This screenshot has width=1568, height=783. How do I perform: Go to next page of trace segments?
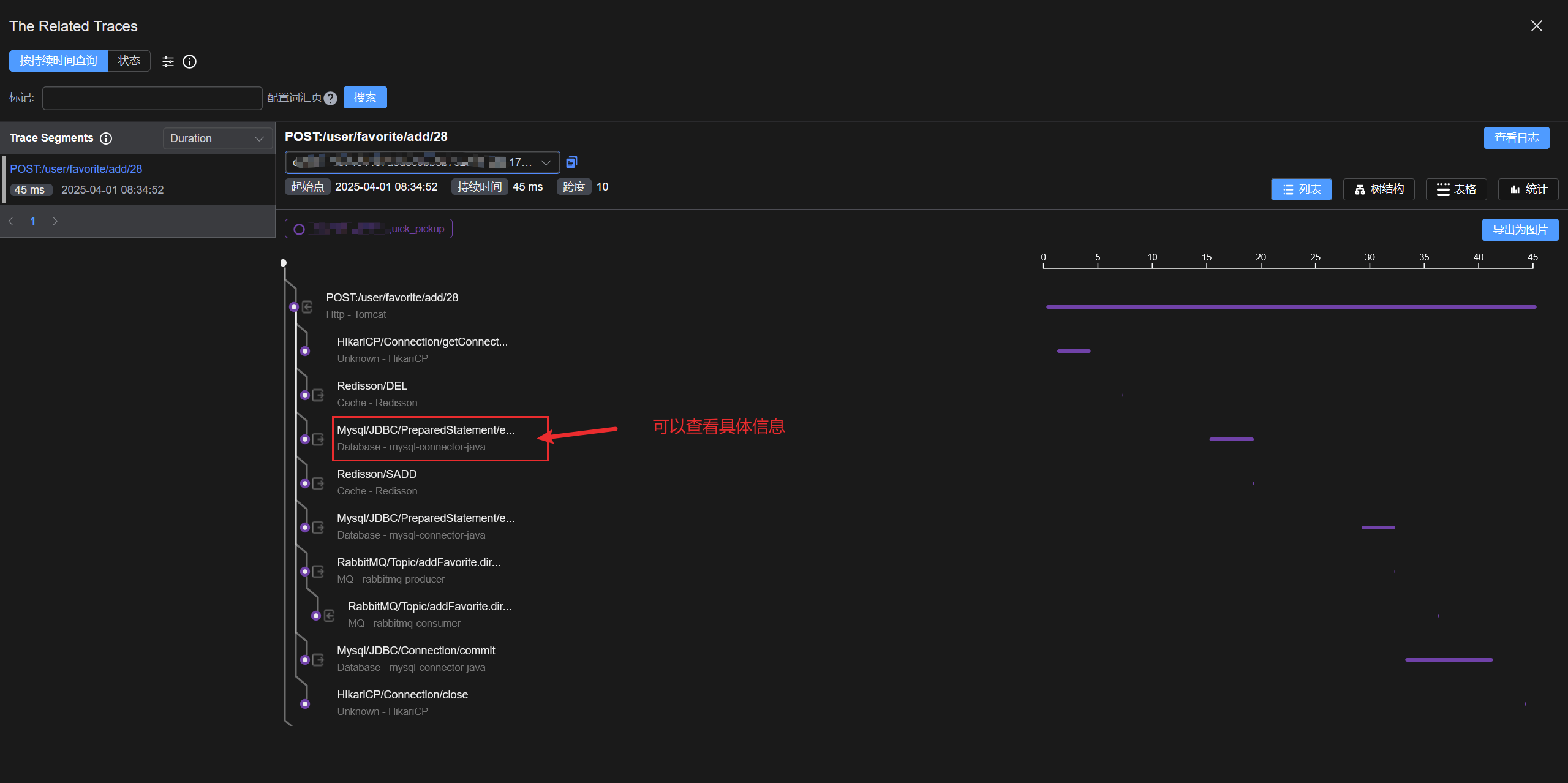55,221
